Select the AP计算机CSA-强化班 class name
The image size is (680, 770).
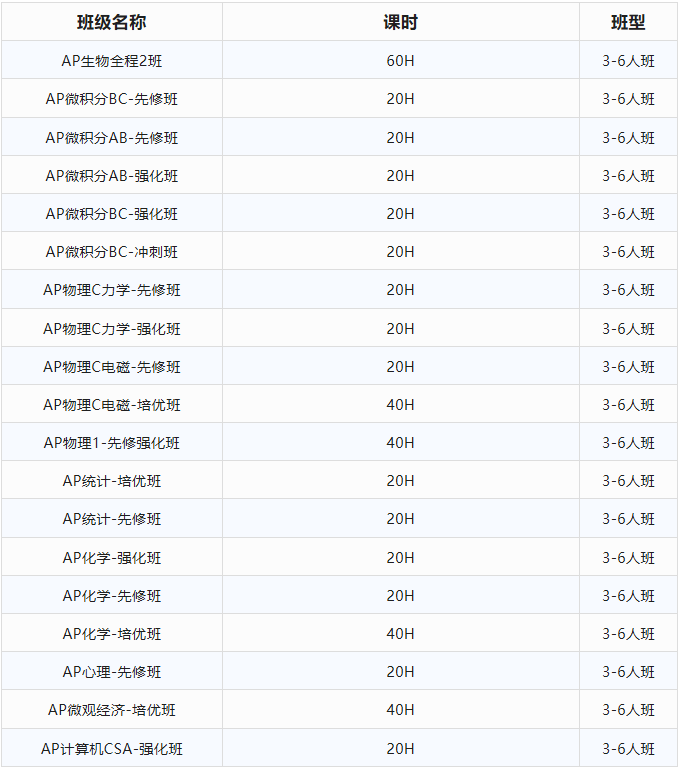112,748
